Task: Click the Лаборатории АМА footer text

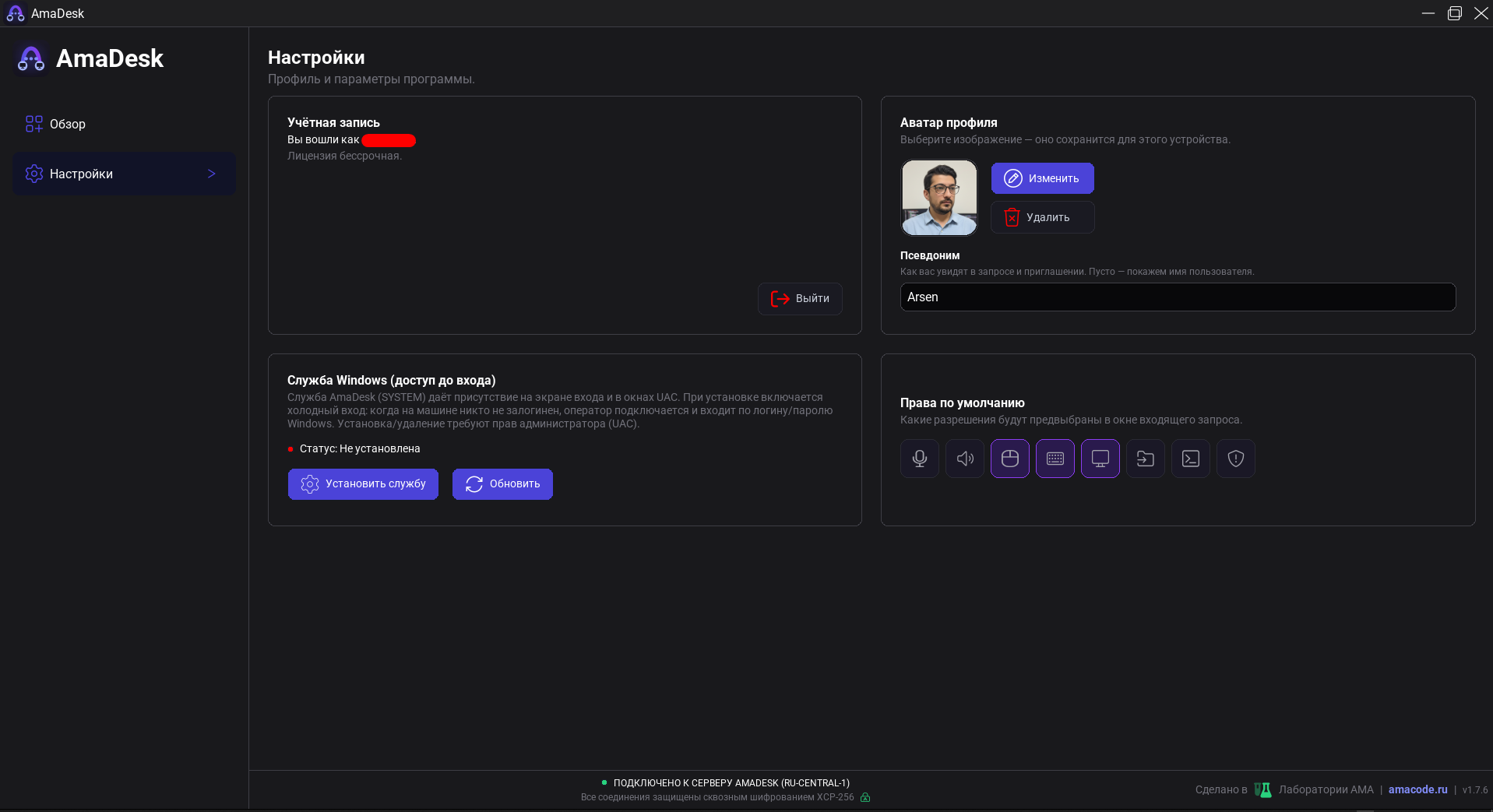Action: (1326, 789)
